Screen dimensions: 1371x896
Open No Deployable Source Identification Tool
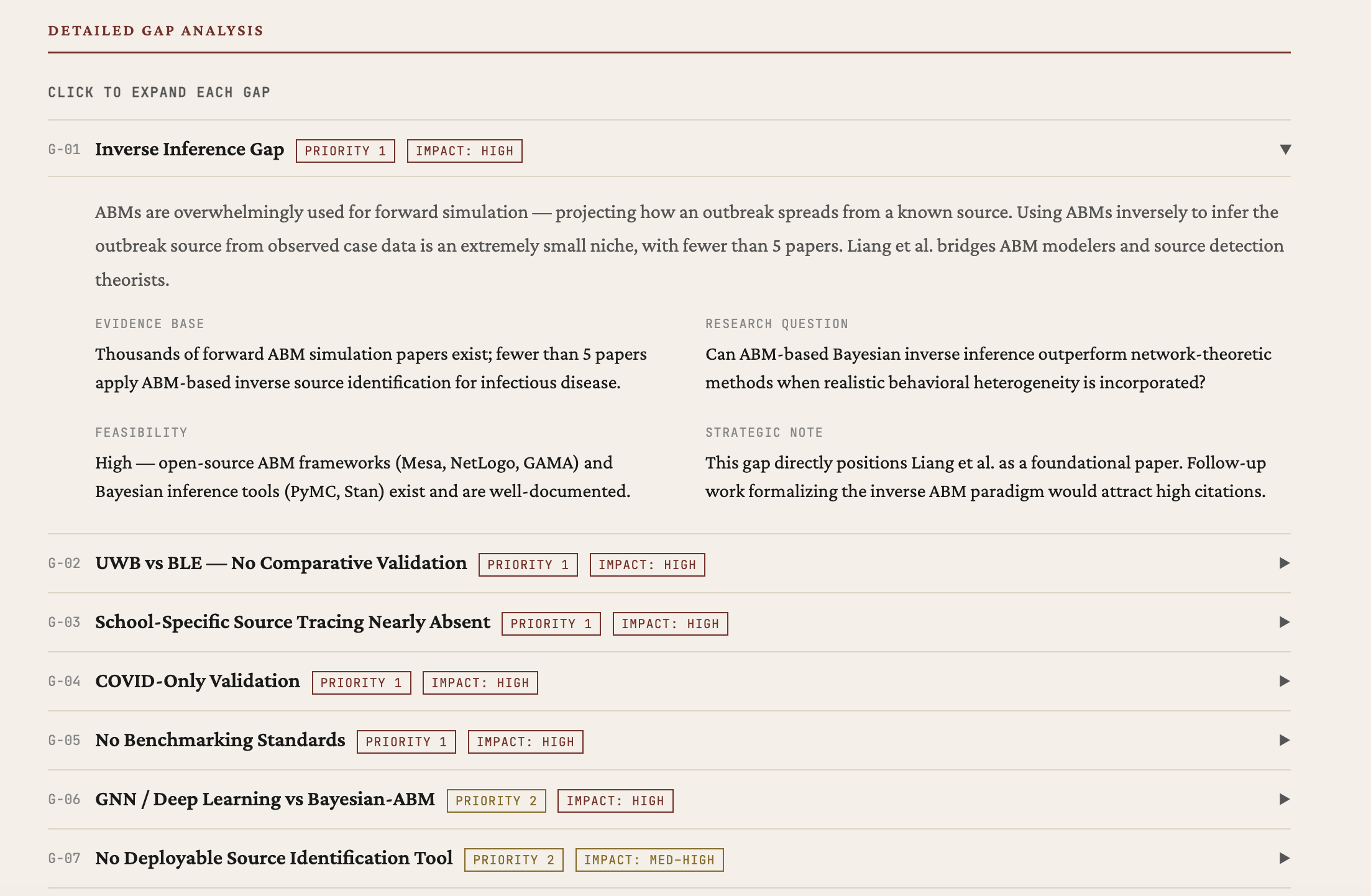tap(273, 858)
